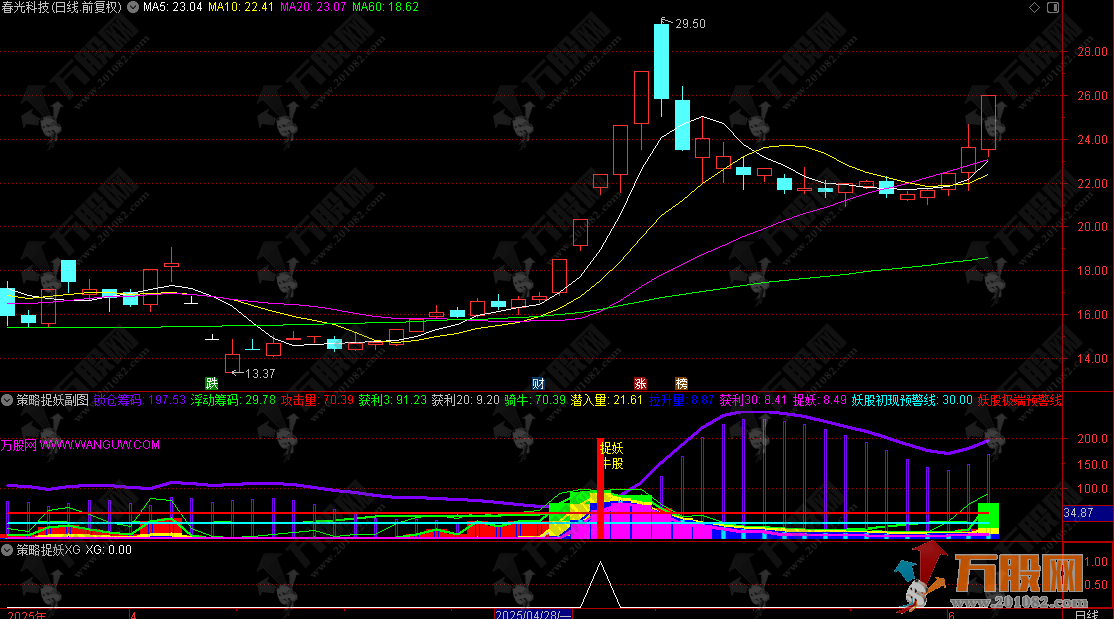Screen dimensions: 1114x619
Task: Open the 策略捉妖副图 indicator dropdown arrow
Action: [8, 400]
